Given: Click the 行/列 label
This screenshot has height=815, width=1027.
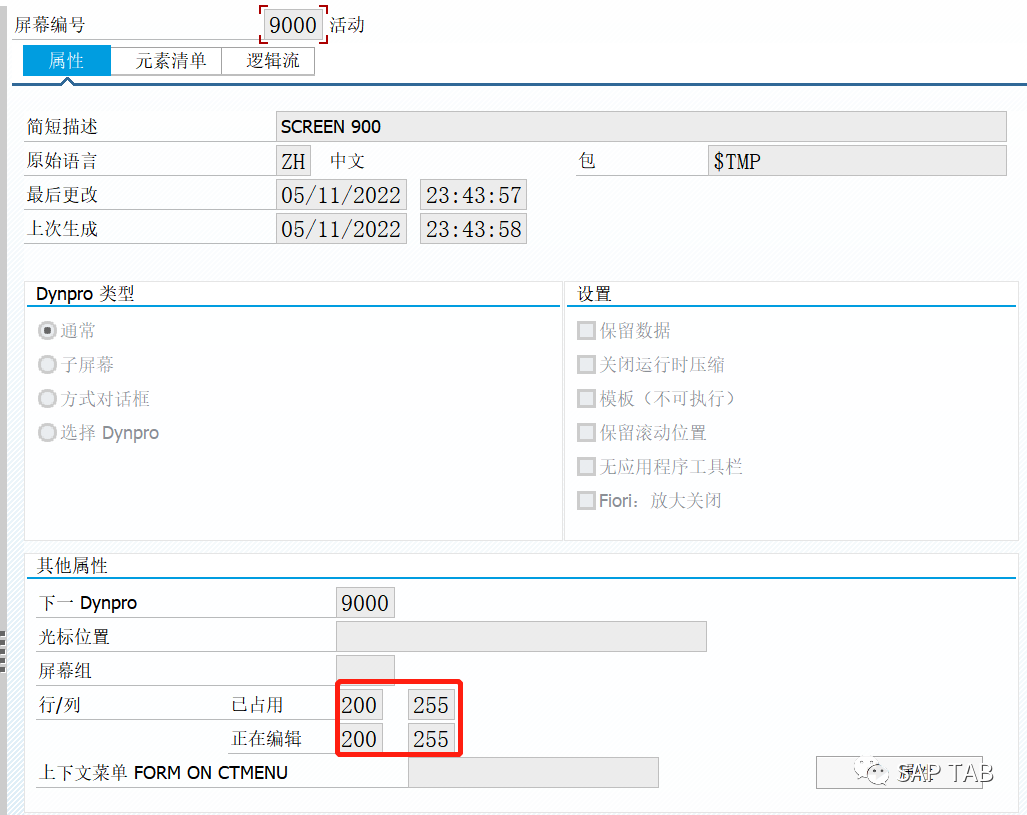Looking at the screenshot, I should point(60,705).
